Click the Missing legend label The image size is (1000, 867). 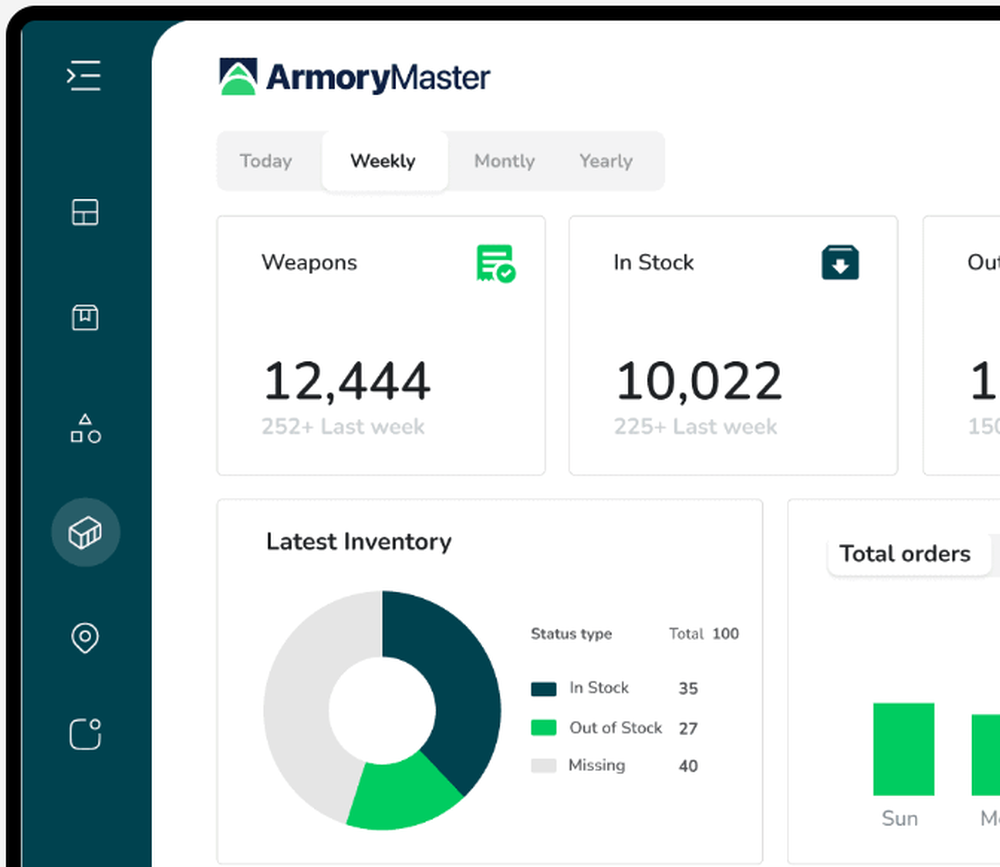coord(597,765)
